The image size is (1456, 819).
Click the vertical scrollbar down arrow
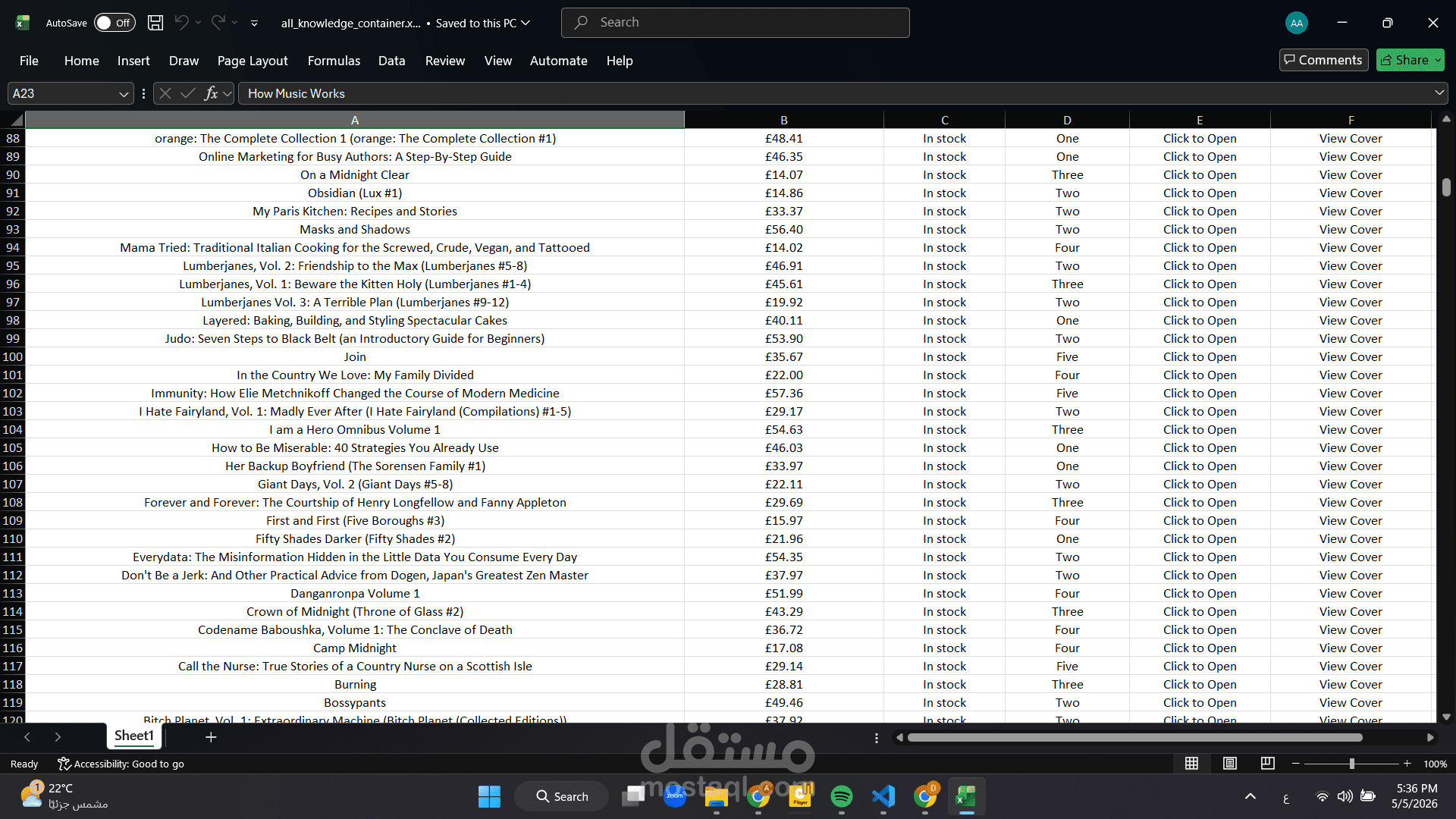tap(1446, 717)
